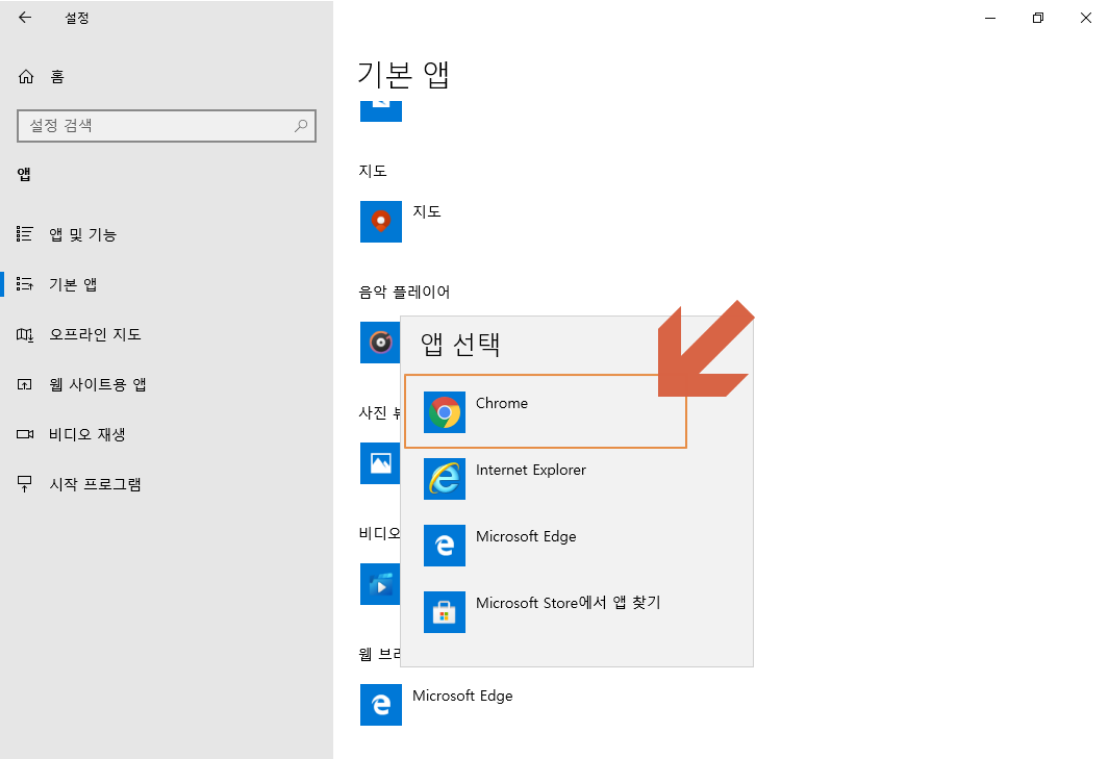Click the 오프라인 지도 map icon
The height and width of the screenshot is (759, 1110).
coord(25,334)
